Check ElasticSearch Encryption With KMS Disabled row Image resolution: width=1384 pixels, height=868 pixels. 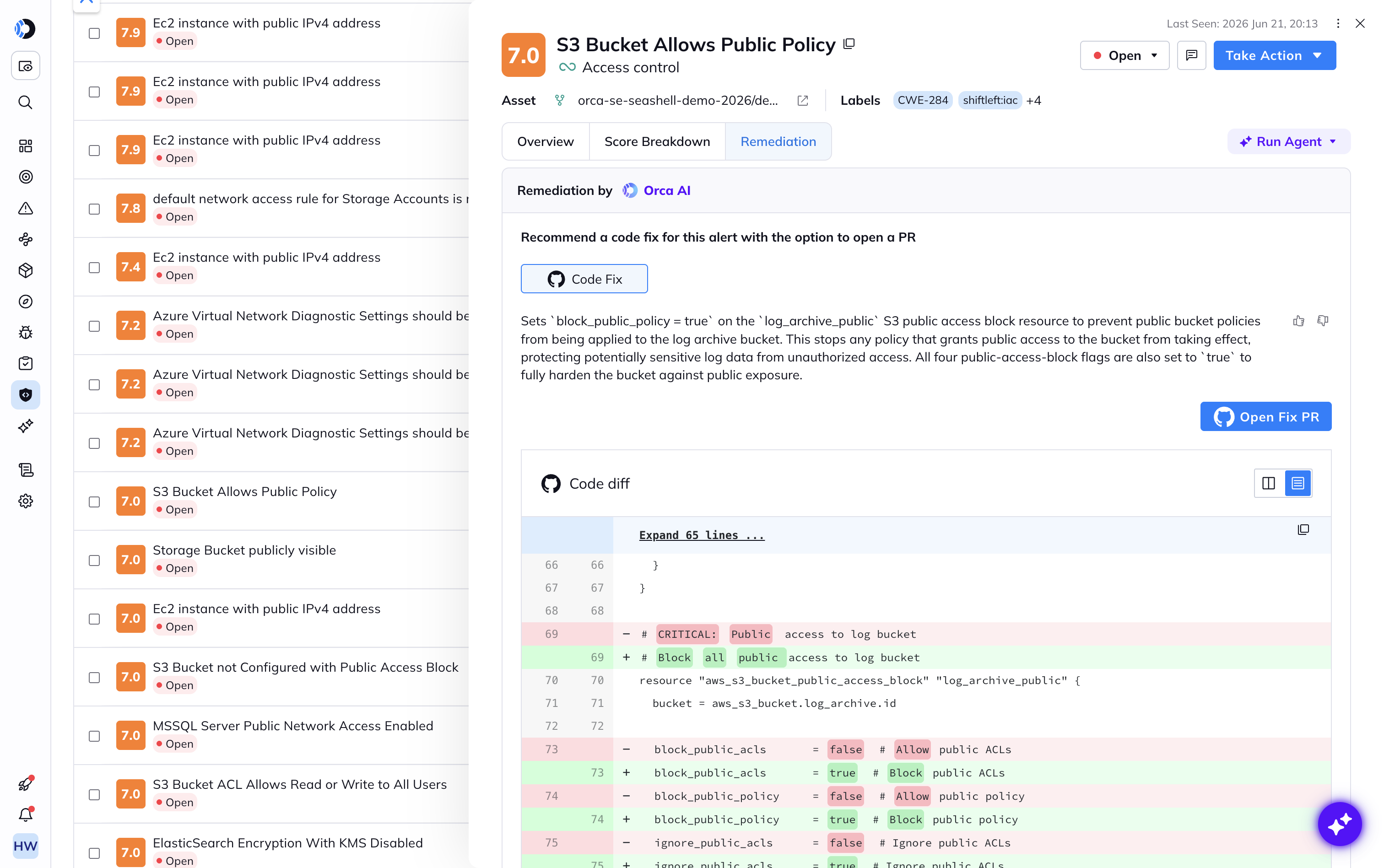[x=94, y=853]
